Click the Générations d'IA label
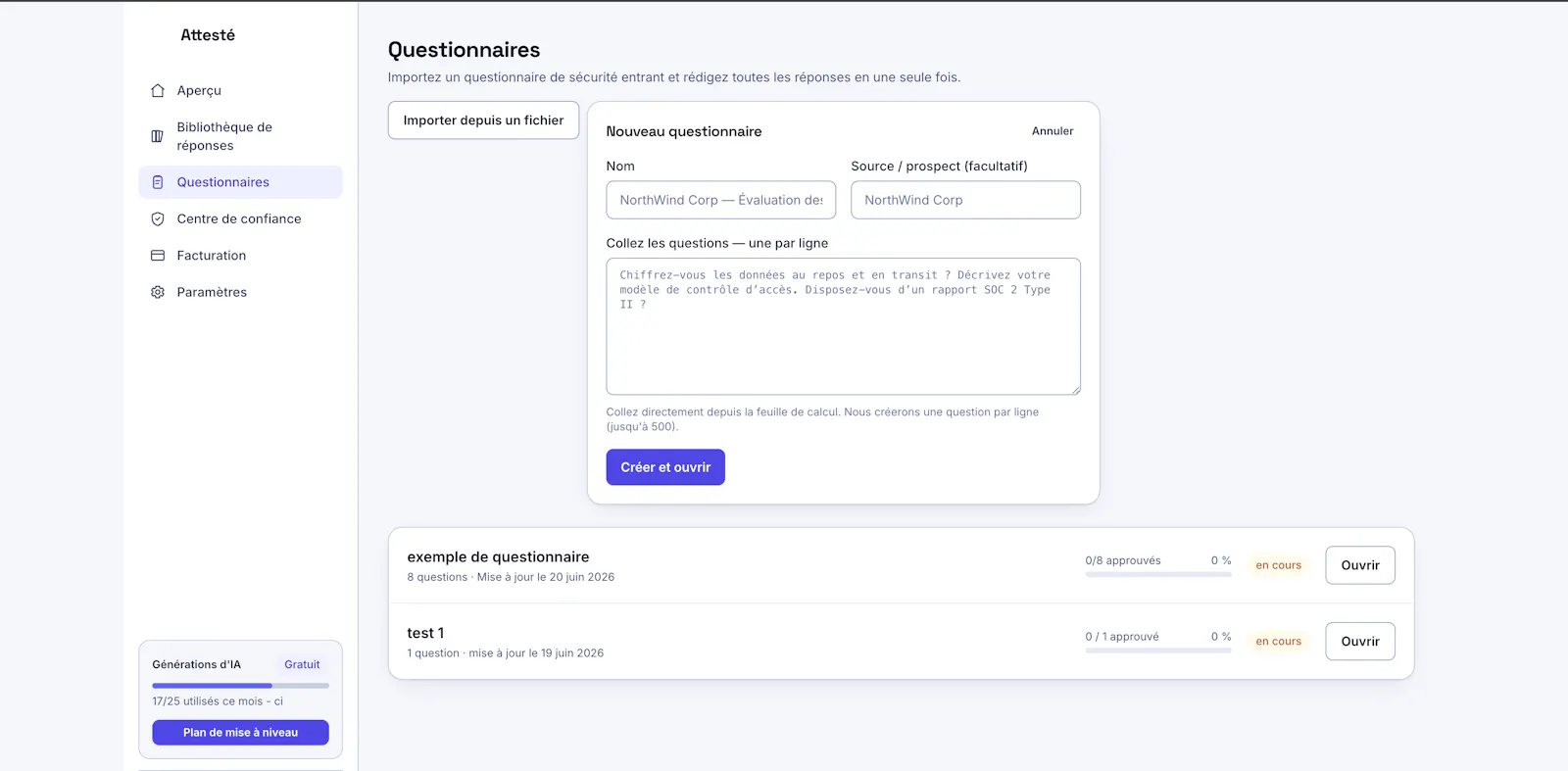The image size is (1568, 771). (x=196, y=664)
